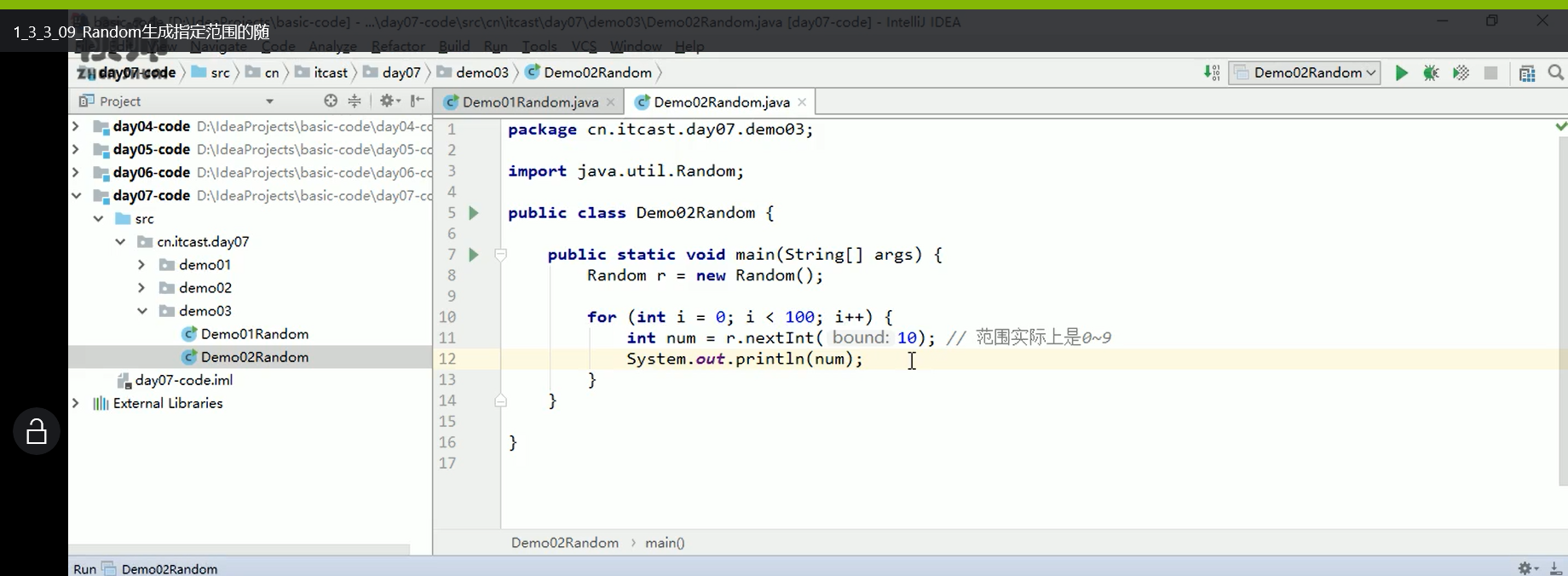Click the grey Stop square icon
Screen dimensions: 1568x576
click(1490, 73)
